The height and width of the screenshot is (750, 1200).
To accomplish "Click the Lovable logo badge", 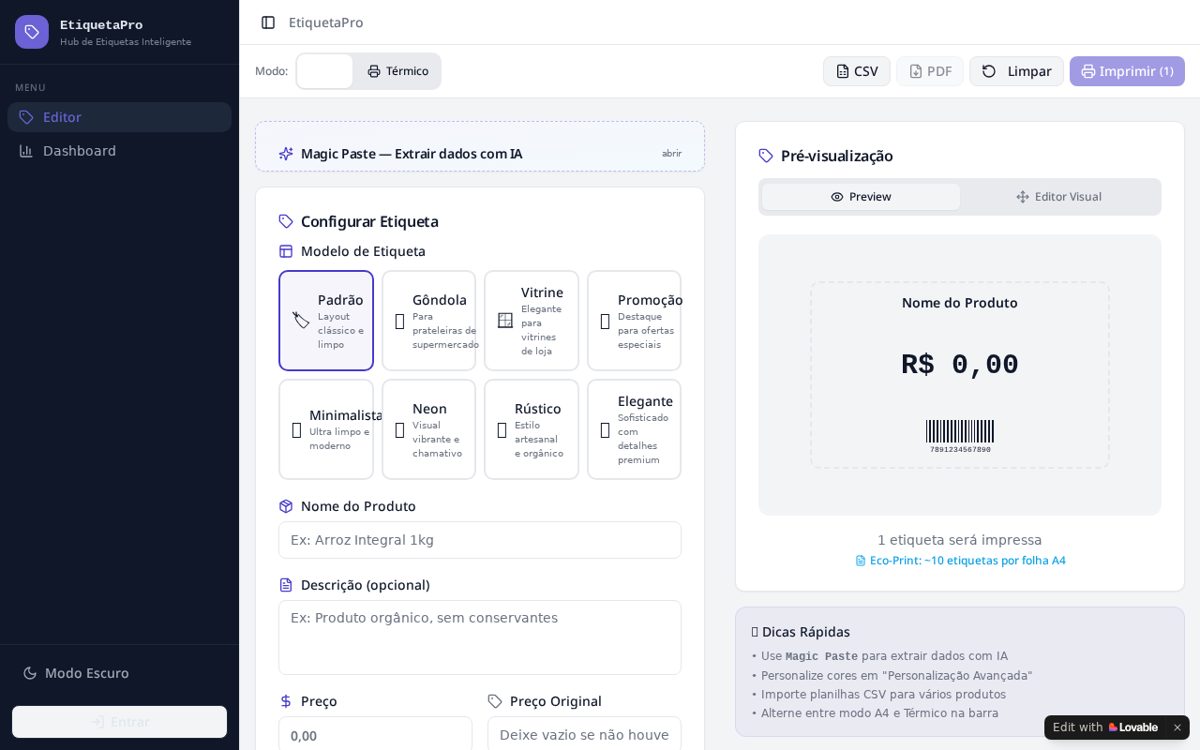I will pos(1133,727).
